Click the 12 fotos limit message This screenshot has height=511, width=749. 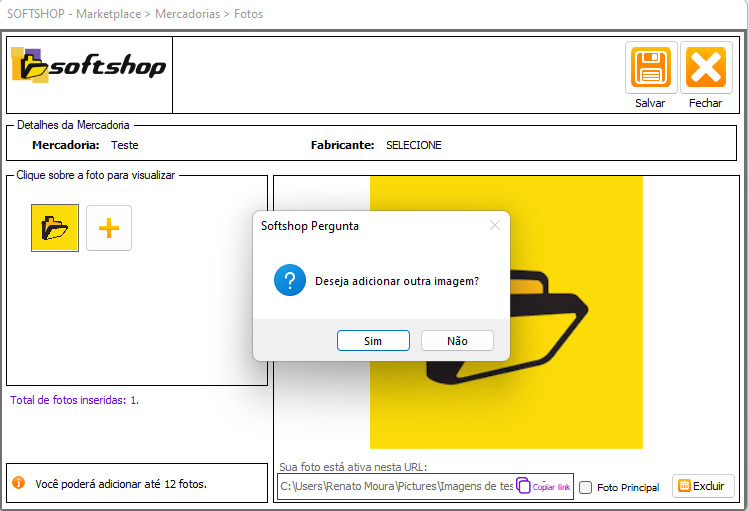click(121, 484)
